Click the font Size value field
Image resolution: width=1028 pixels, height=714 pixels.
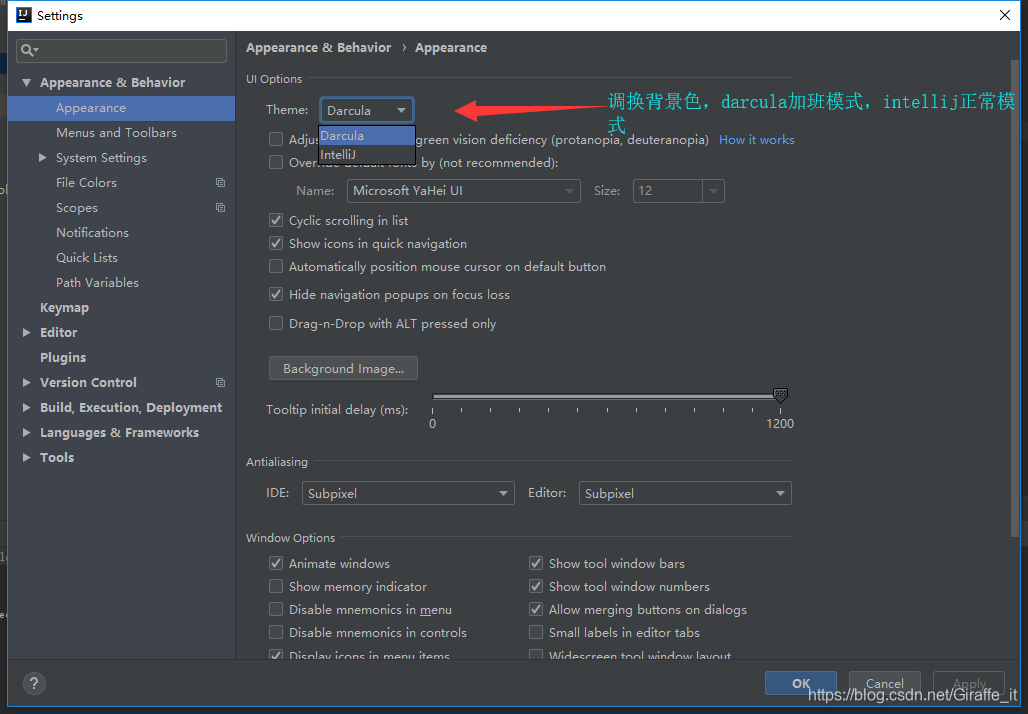point(667,191)
